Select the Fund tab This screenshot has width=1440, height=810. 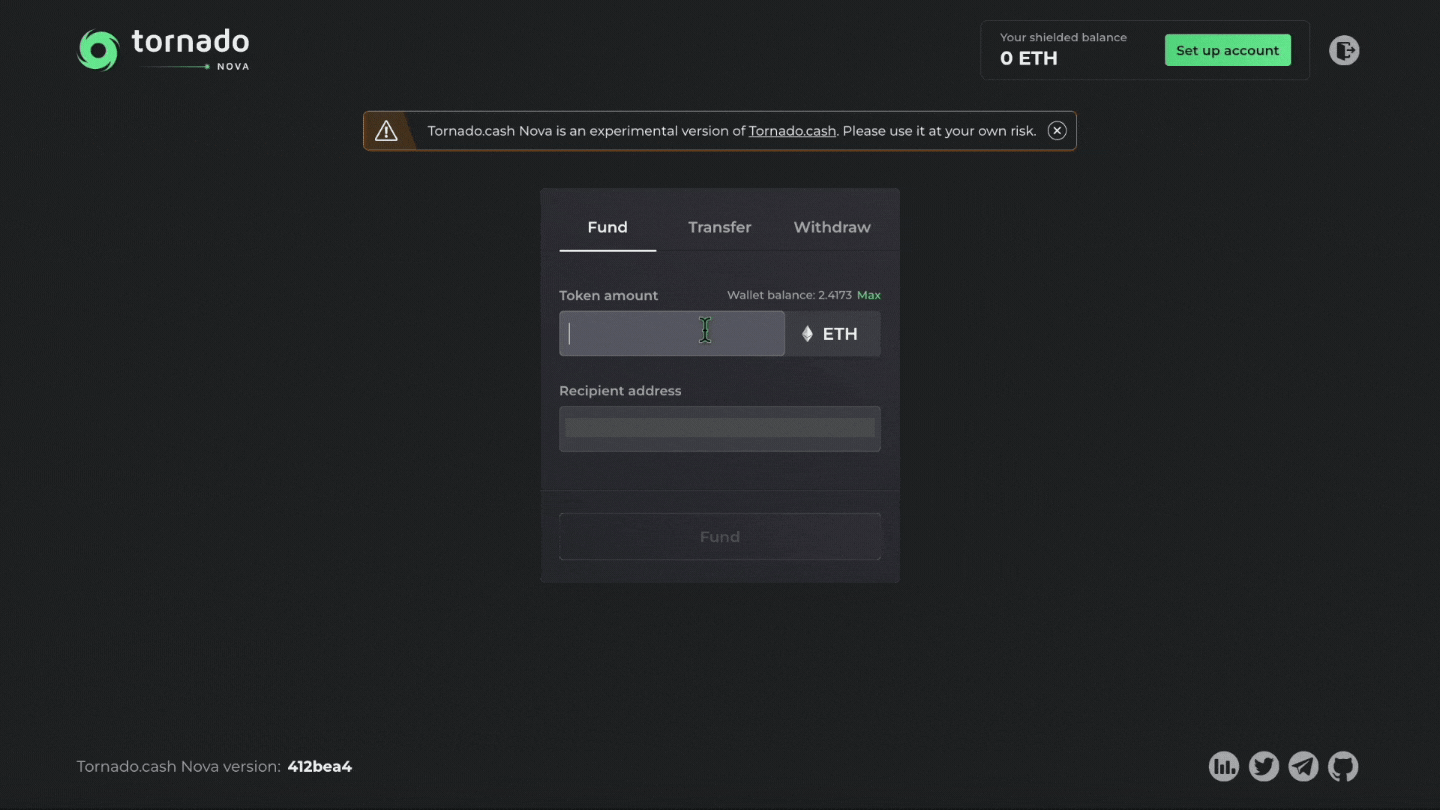pos(607,227)
